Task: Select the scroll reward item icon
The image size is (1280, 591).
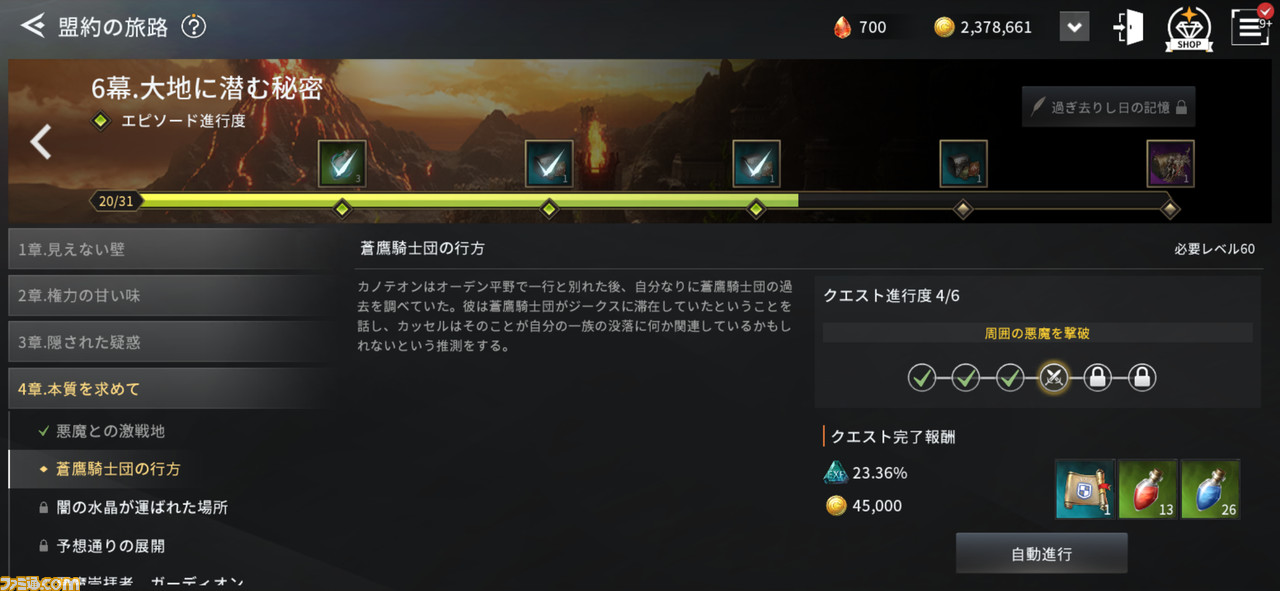Action: pyautogui.click(x=1085, y=489)
